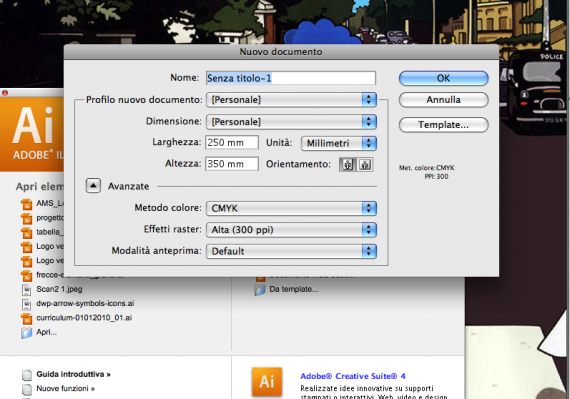Open Profilo nuovo documento dropdown

tap(291, 100)
